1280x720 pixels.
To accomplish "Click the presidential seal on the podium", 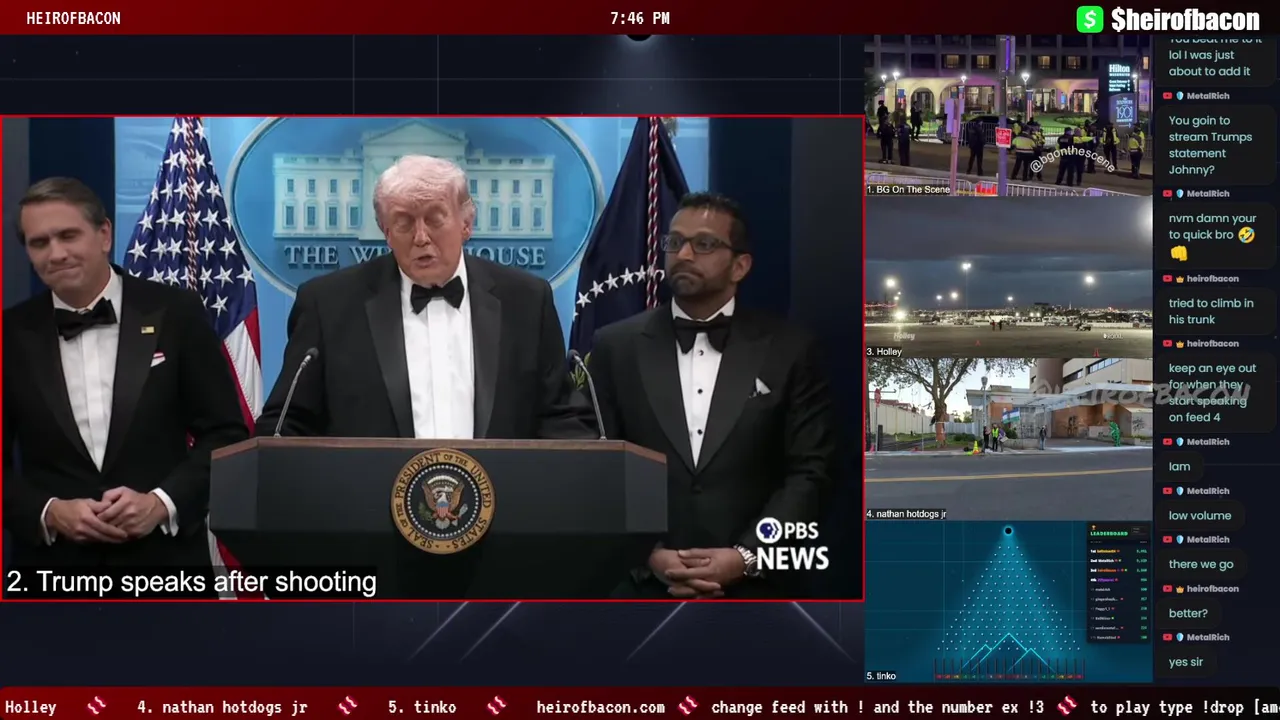I will [x=442, y=500].
